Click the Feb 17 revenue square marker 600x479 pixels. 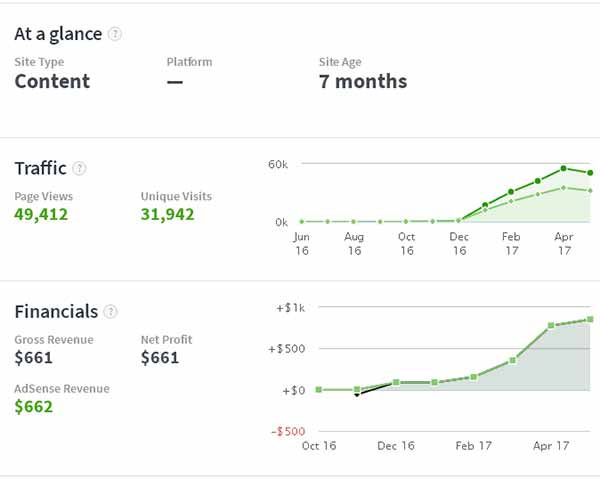pos(474,377)
